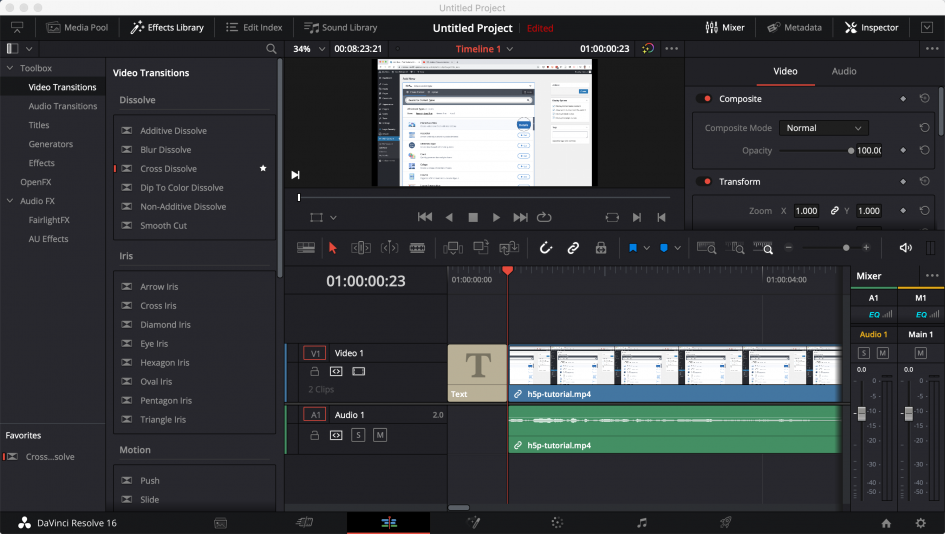Open the Fairlight page music note icon
This screenshot has height=534, width=945.
pos(642,523)
